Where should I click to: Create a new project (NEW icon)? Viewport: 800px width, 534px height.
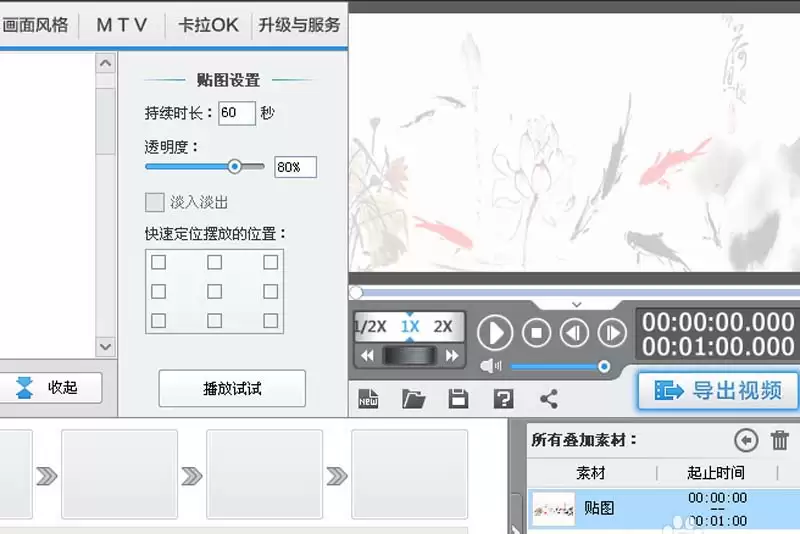(368, 398)
